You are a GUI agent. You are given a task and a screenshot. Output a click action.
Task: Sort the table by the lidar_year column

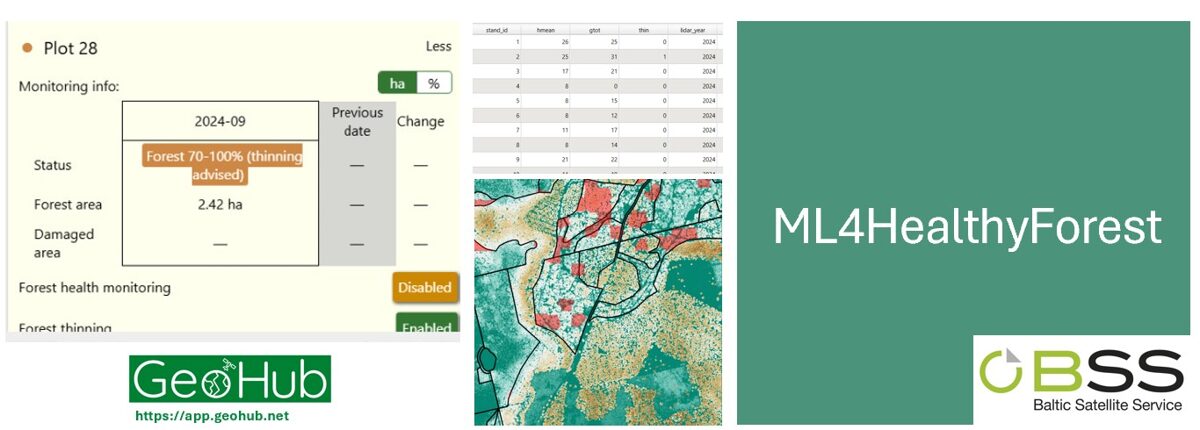click(694, 32)
